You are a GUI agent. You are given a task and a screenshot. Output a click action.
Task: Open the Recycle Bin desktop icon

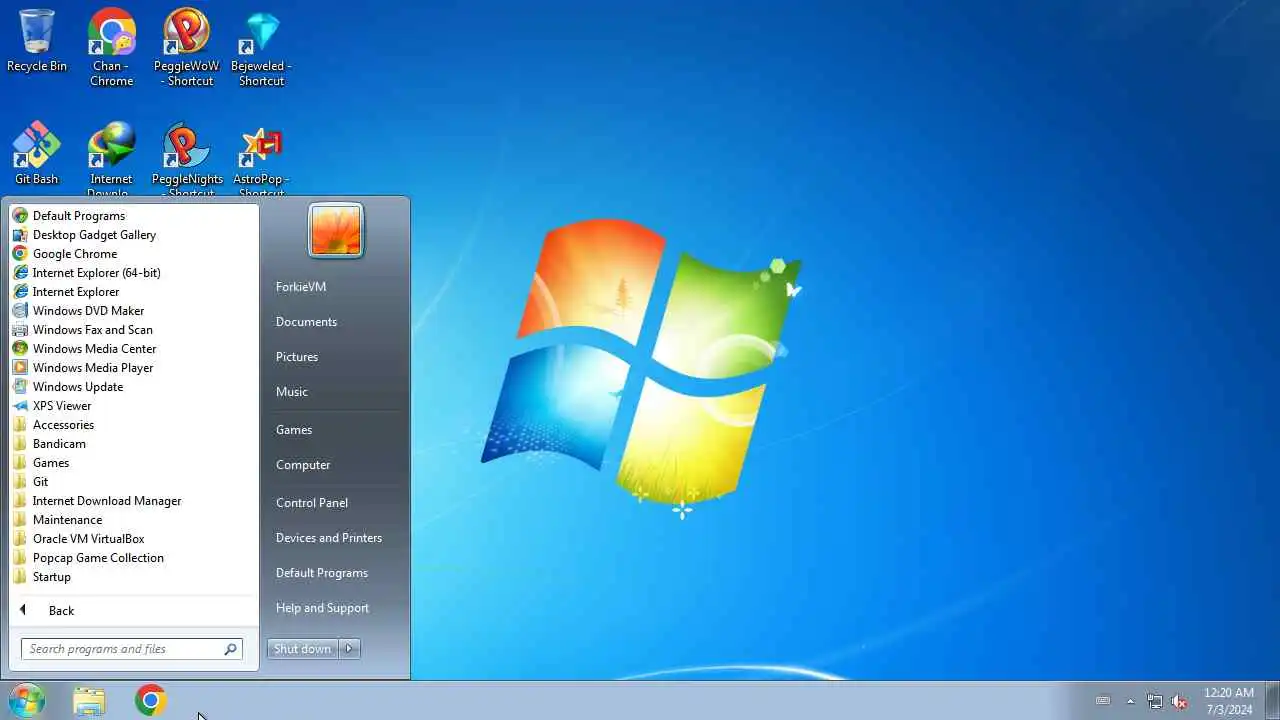pos(37,41)
